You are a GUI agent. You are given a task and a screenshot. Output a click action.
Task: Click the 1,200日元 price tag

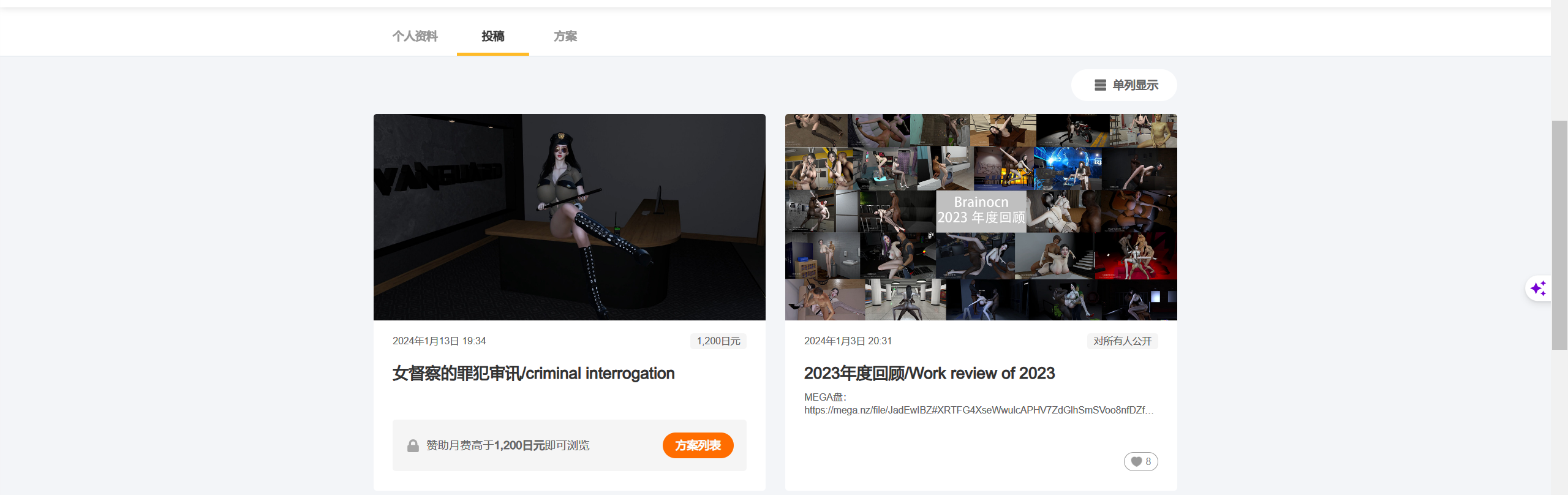click(x=718, y=341)
